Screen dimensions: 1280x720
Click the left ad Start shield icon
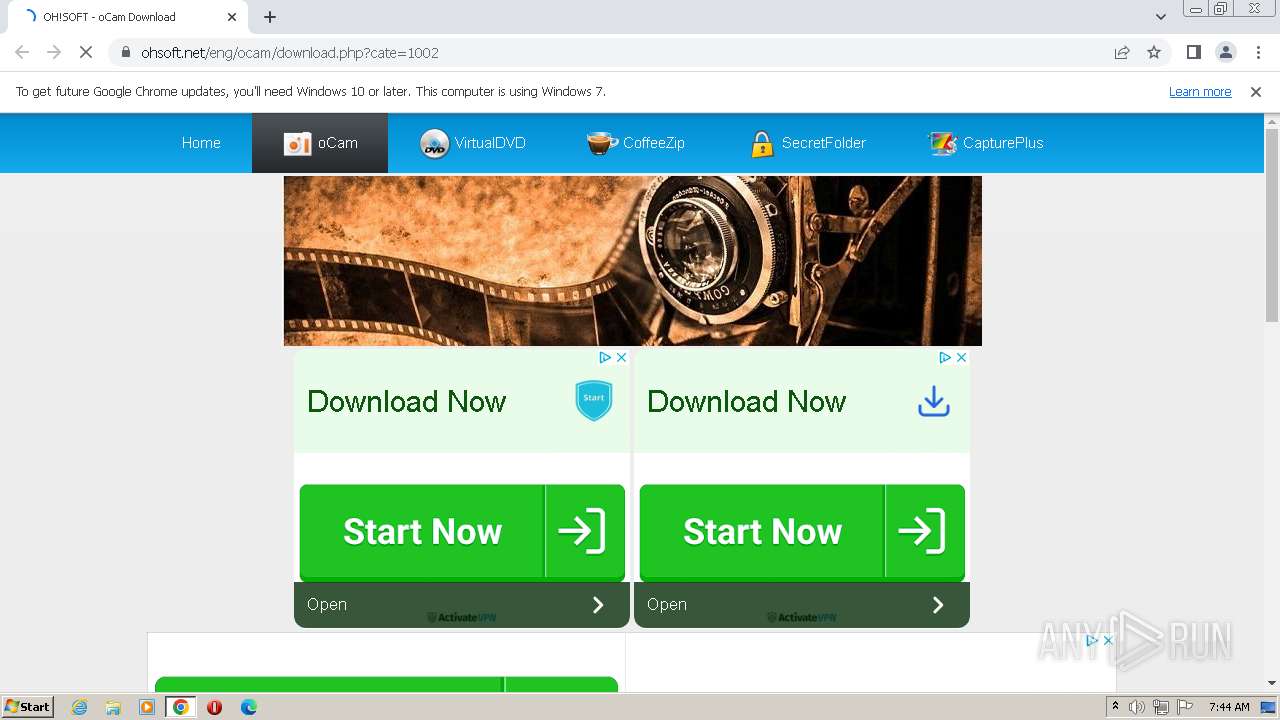[594, 400]
